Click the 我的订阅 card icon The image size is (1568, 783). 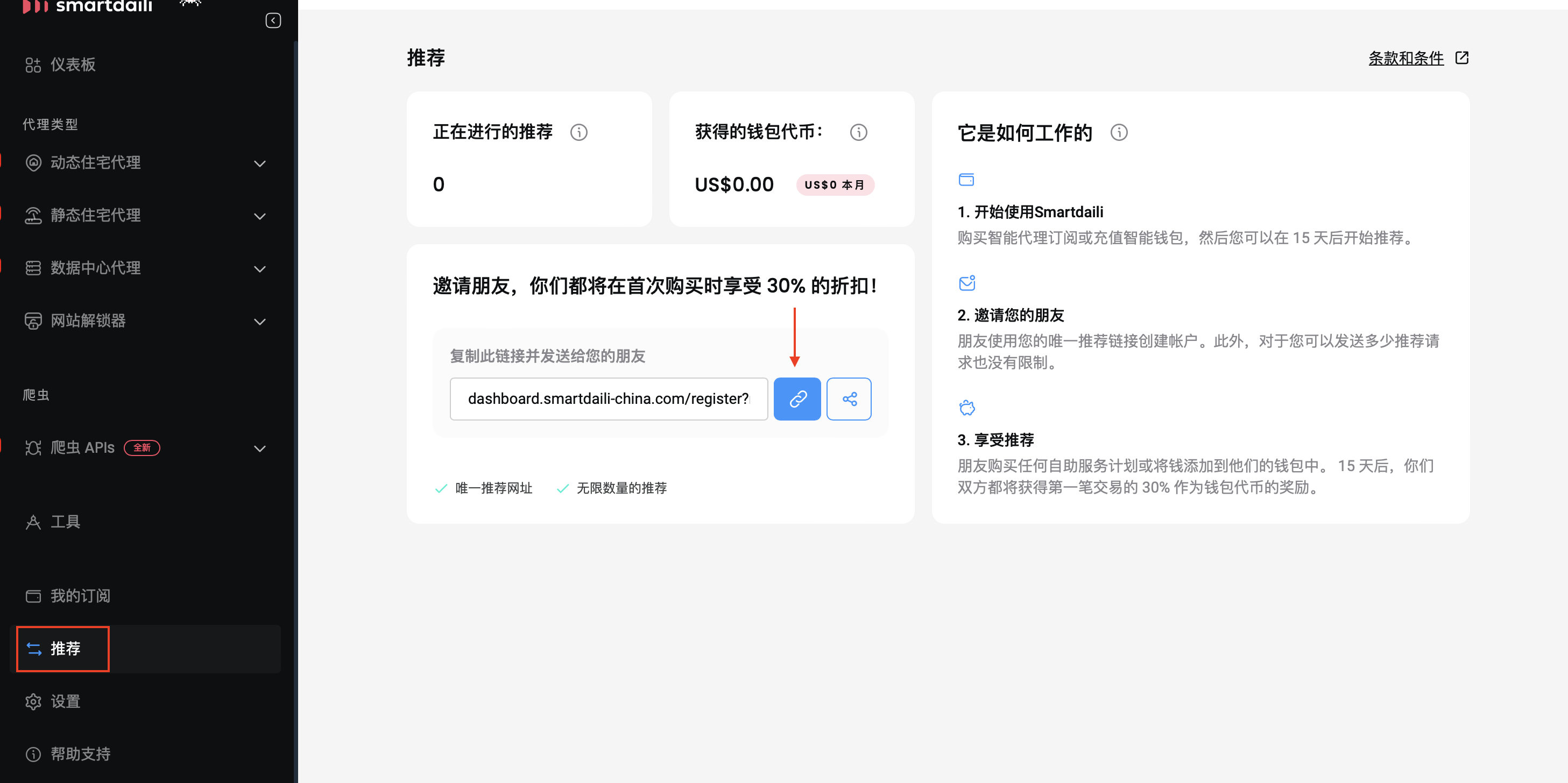(33, 596)
